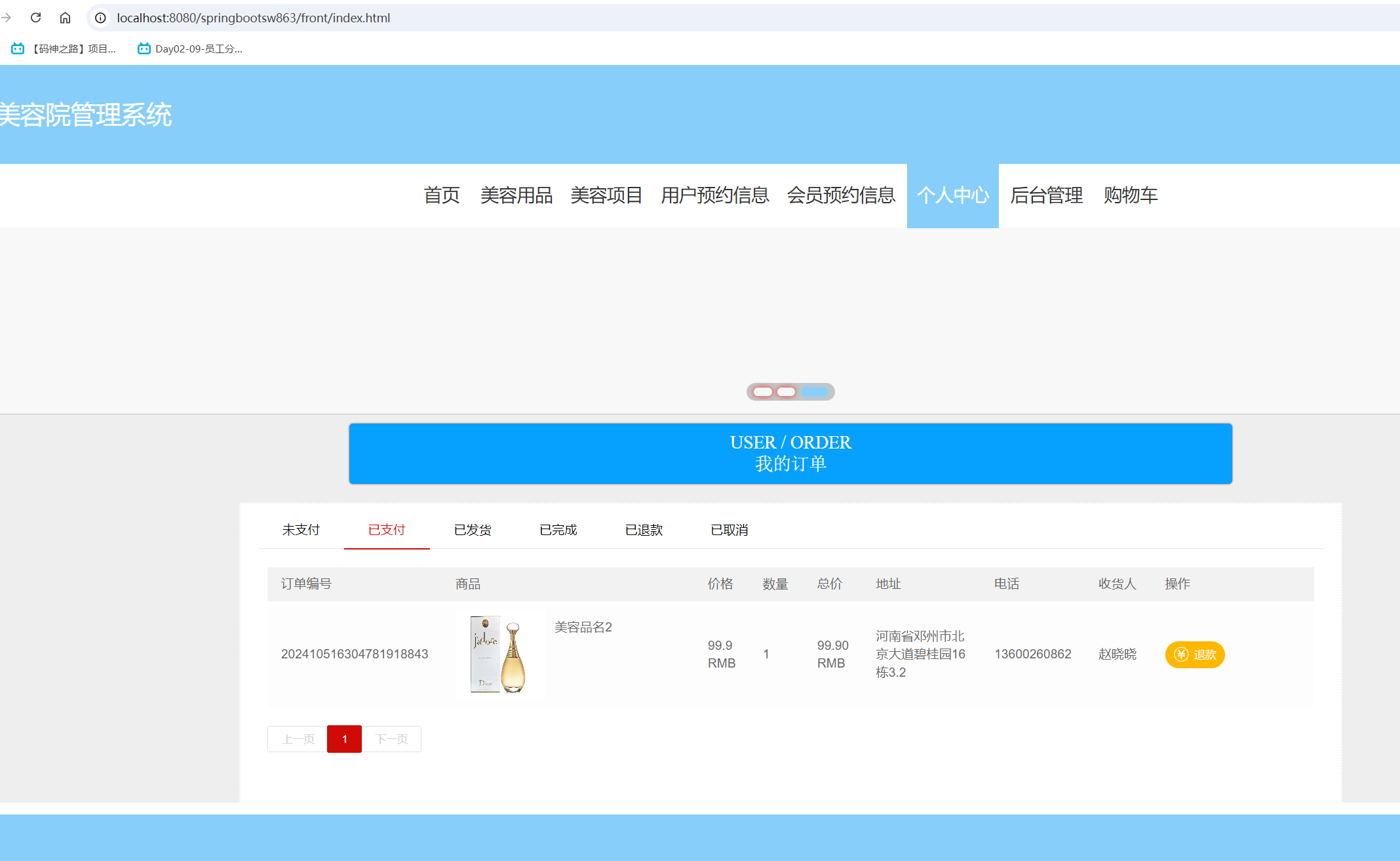Open 首页 from the navigation menu
This screenshot has height=861, width=1400.
point(441,195)
